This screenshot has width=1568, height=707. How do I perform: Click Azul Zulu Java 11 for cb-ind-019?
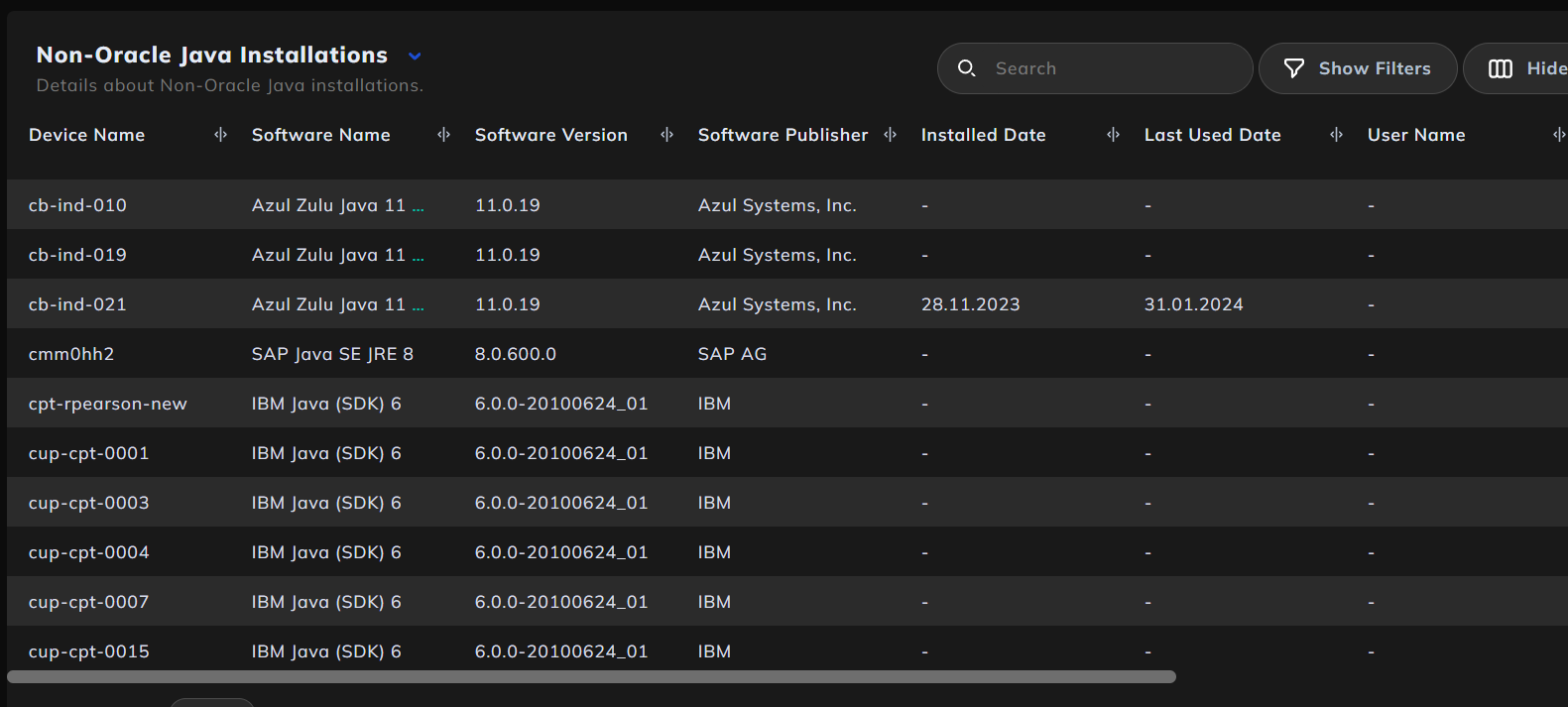coord(338,255)
